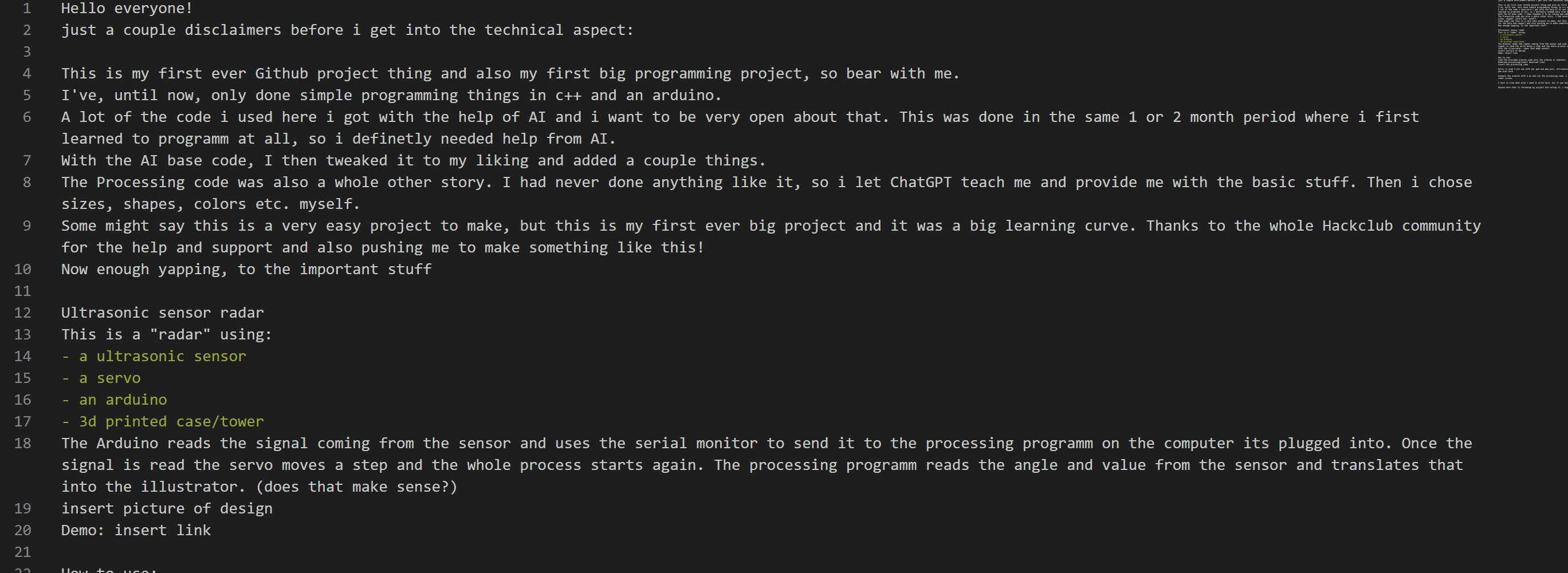Click the '- an arduino' list item
The height and width of the screenshot is (573, 1568).
(x=114, y=400)
